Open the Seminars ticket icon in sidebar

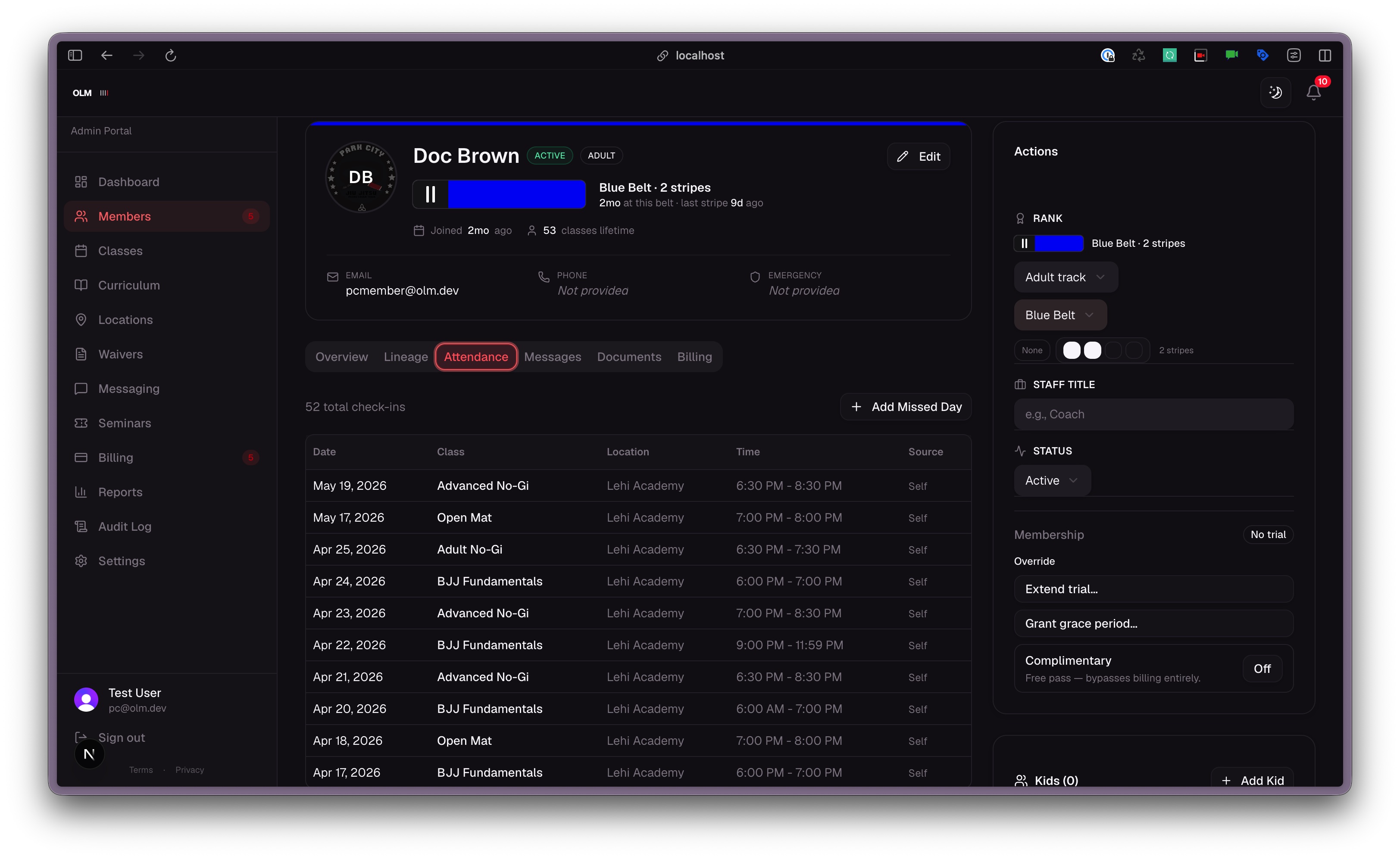pos(81,423)
